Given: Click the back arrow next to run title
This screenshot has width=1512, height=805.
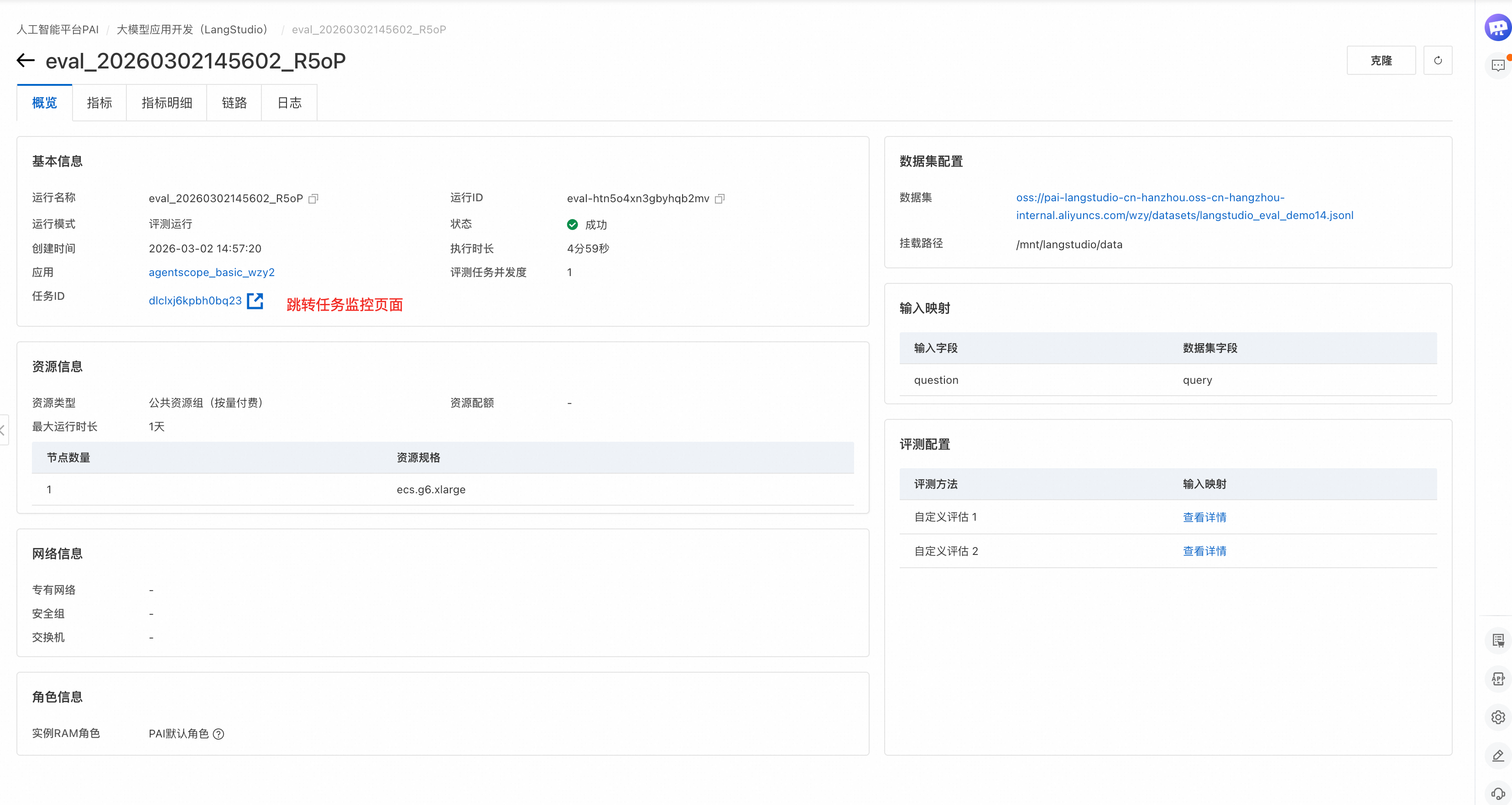Looking at the screenshot, I should coord(25,61).
